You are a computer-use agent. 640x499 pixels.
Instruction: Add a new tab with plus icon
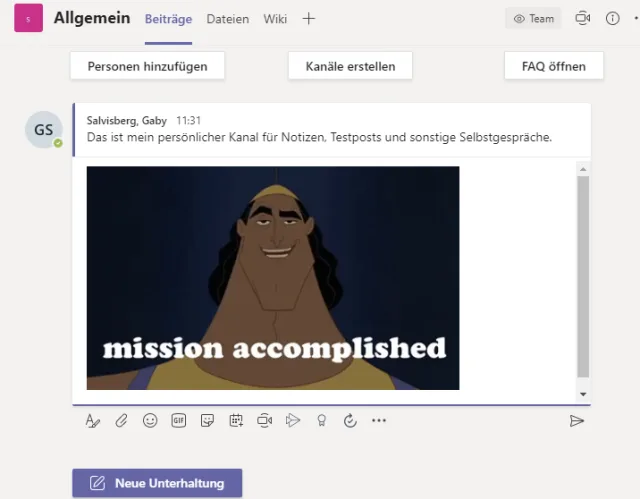[x=309, y=18]
